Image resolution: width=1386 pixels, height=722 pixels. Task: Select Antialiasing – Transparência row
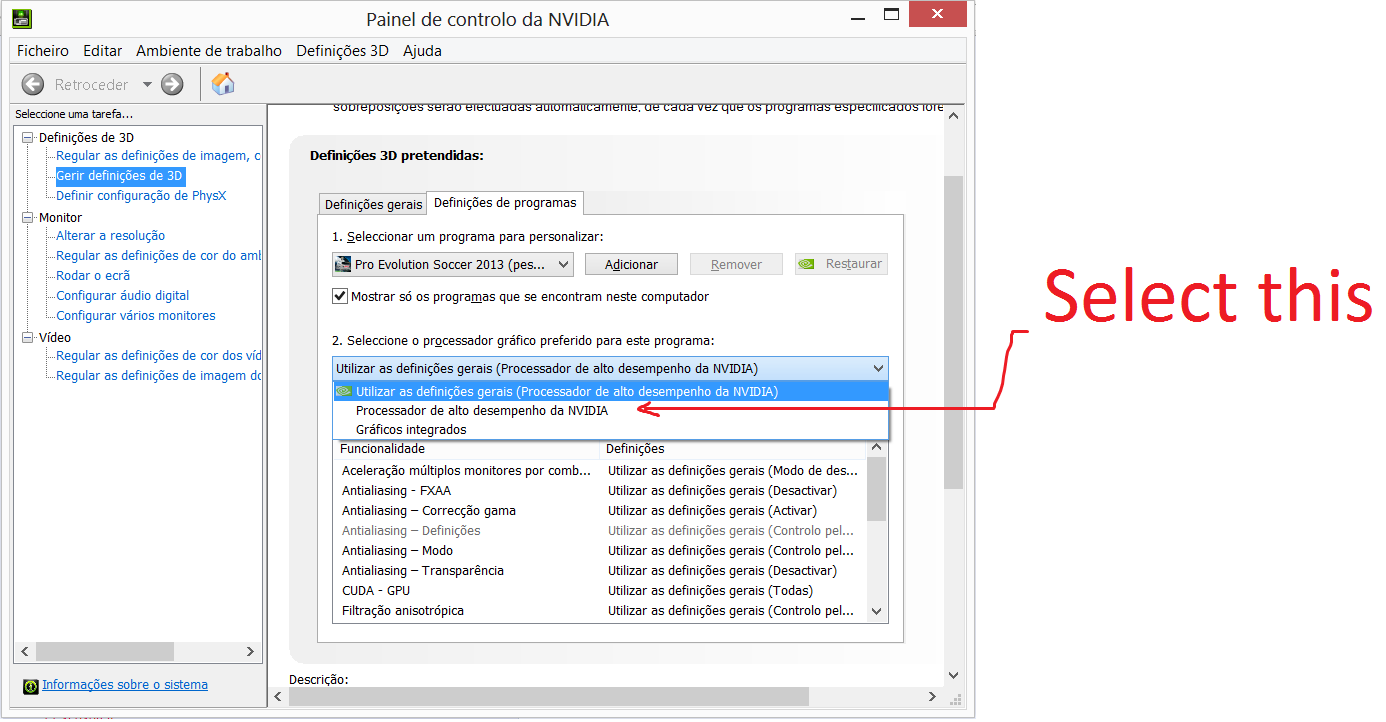coord(600,571)
